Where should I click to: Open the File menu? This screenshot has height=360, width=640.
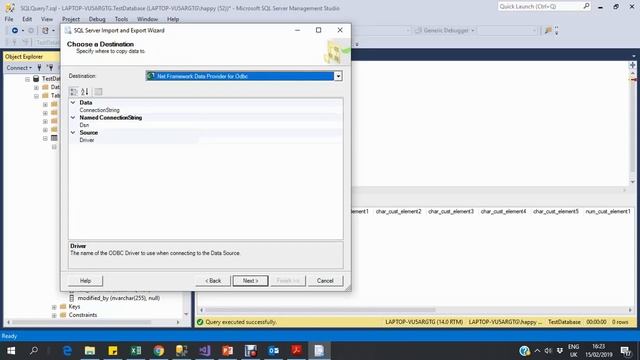point(9,19)
